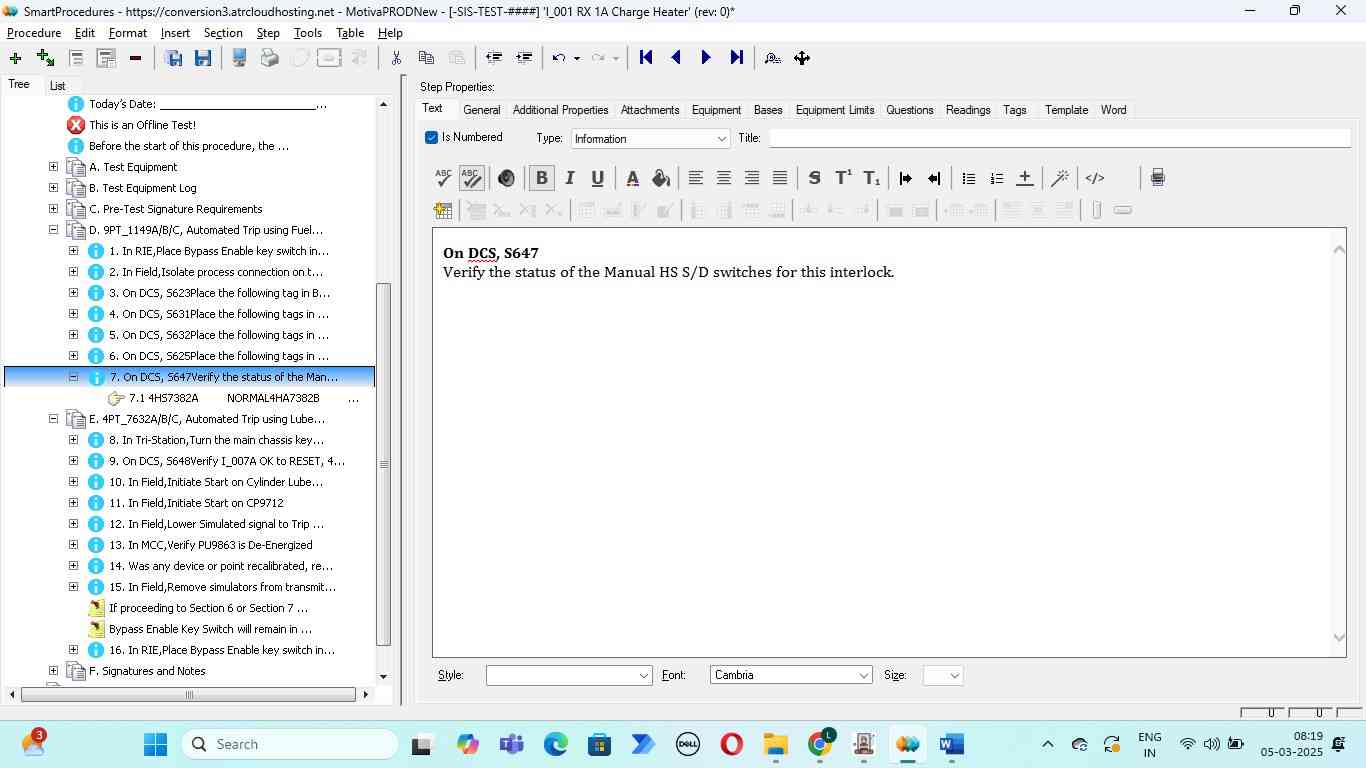Viewport: 1366px width, 768px height.
Task: Click the spell check ABC icon
Action: point(443,178)
